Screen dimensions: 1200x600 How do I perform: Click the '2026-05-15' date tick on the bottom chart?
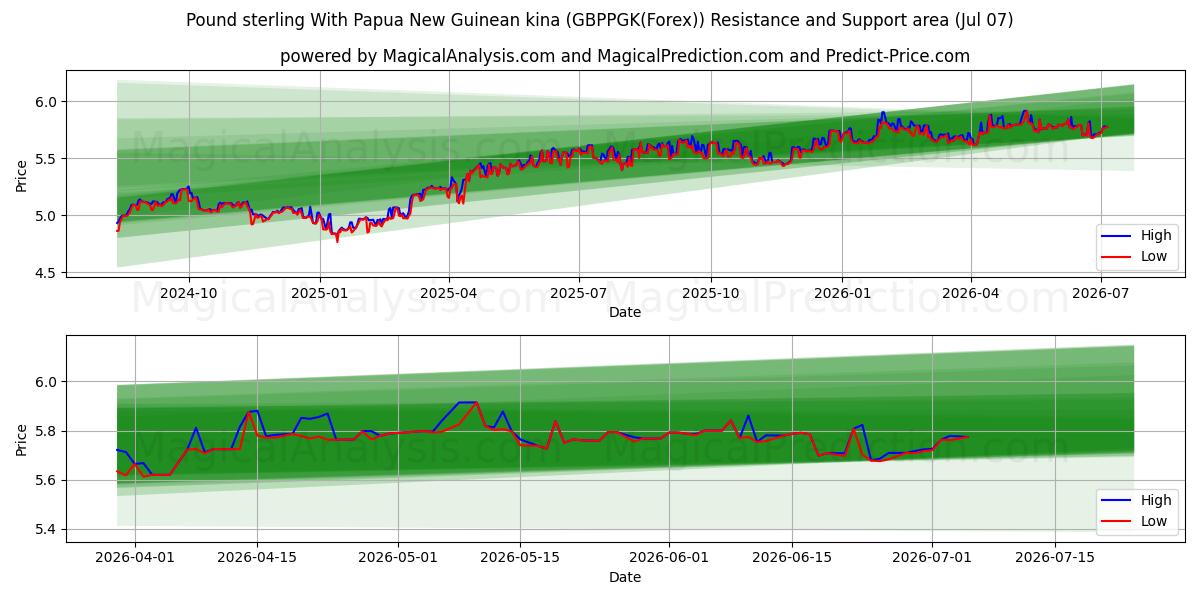click(x=521, y=559)
